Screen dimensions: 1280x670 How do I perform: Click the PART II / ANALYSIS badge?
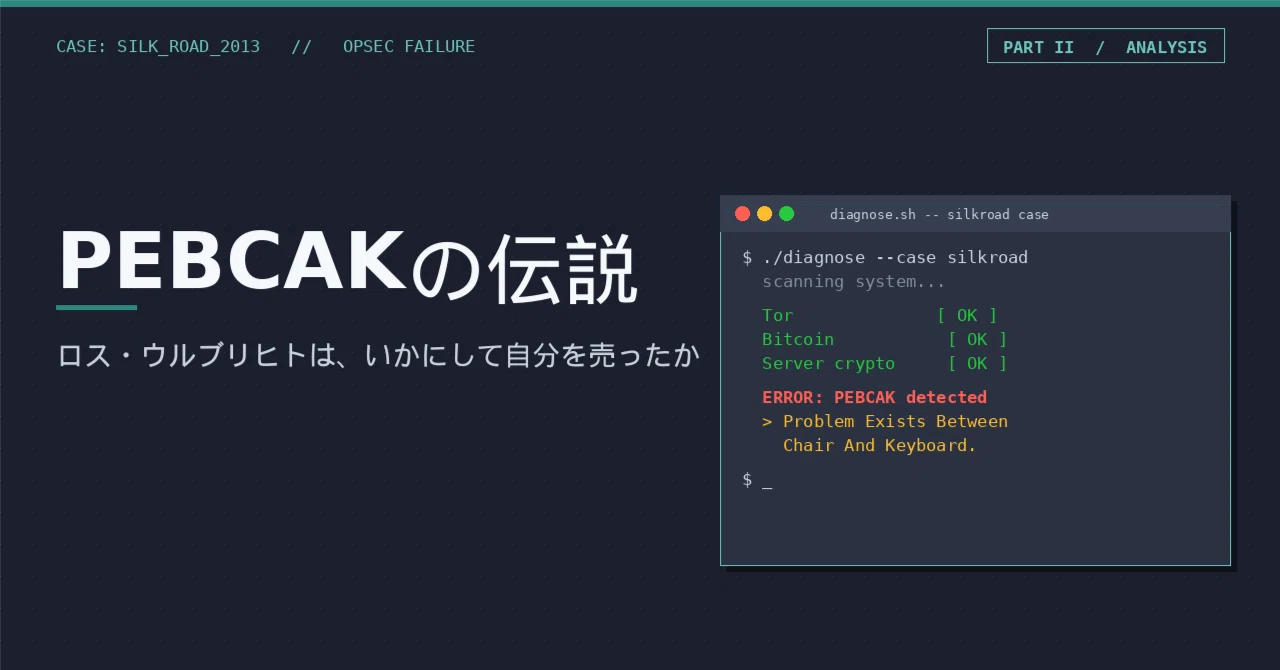(1105, 46)
